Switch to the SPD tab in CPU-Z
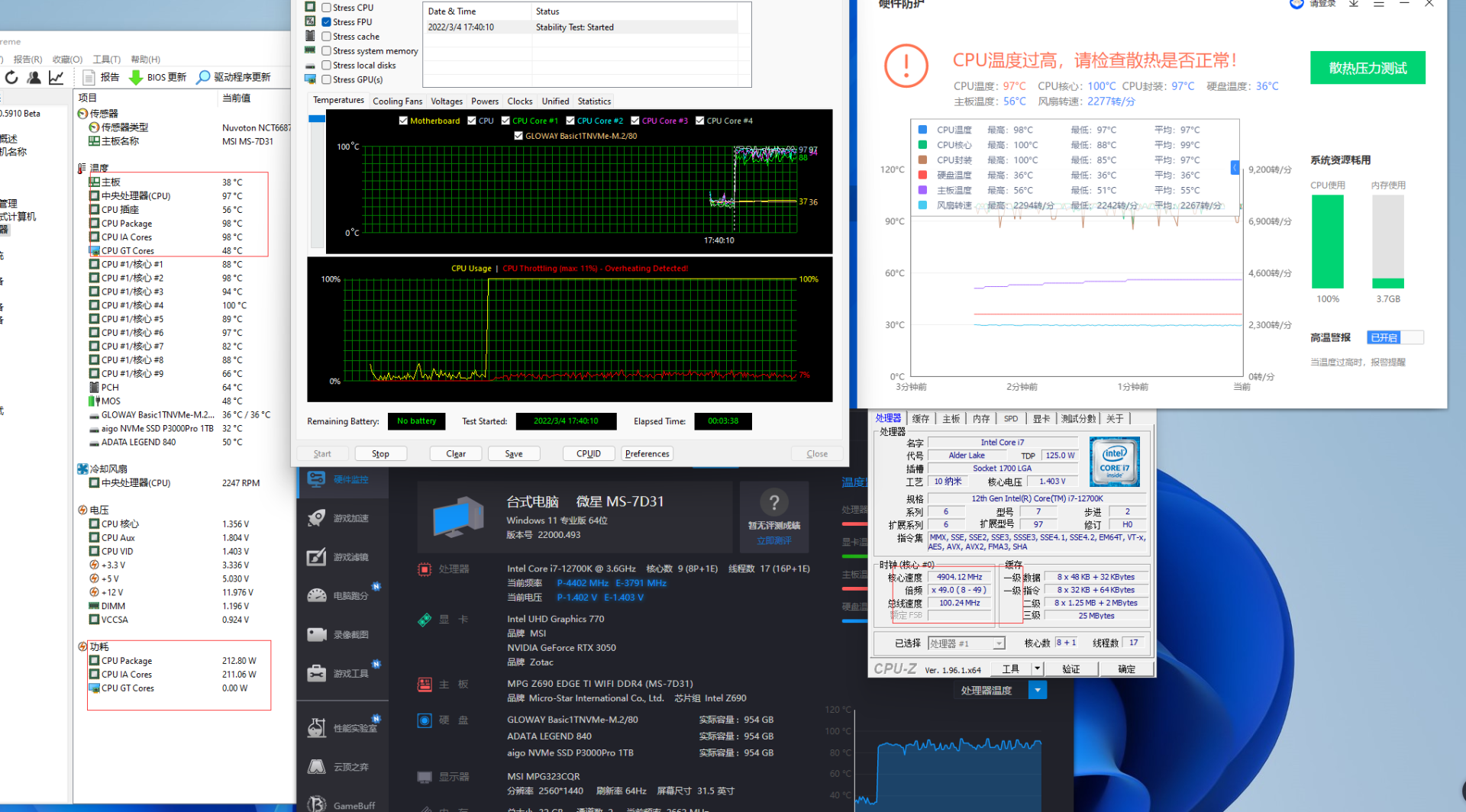The height and width of the screenshot is (812, 1466). (1011, 418)
